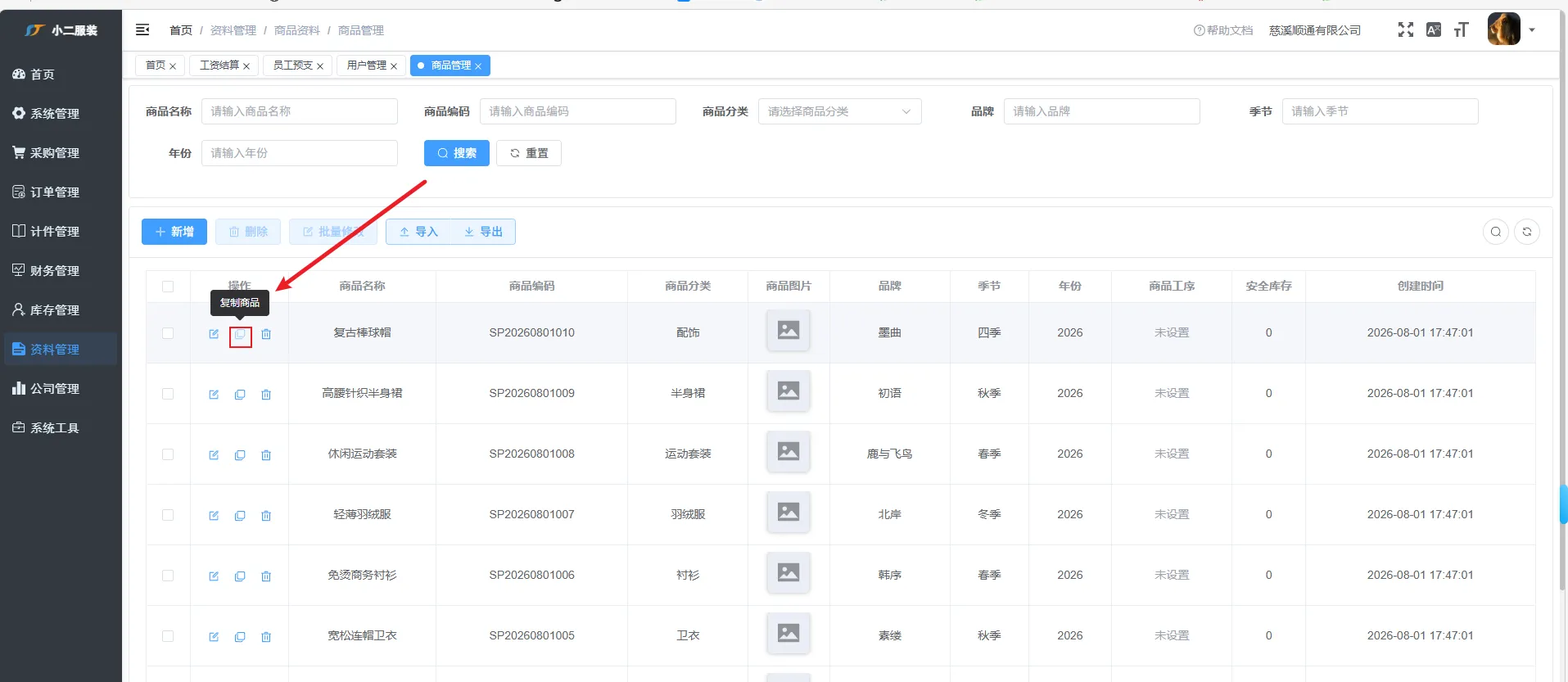The height and width of the screenshot is (682, 1568).
Task: Refresh the table with circular refresh button
Action: 1526,232
